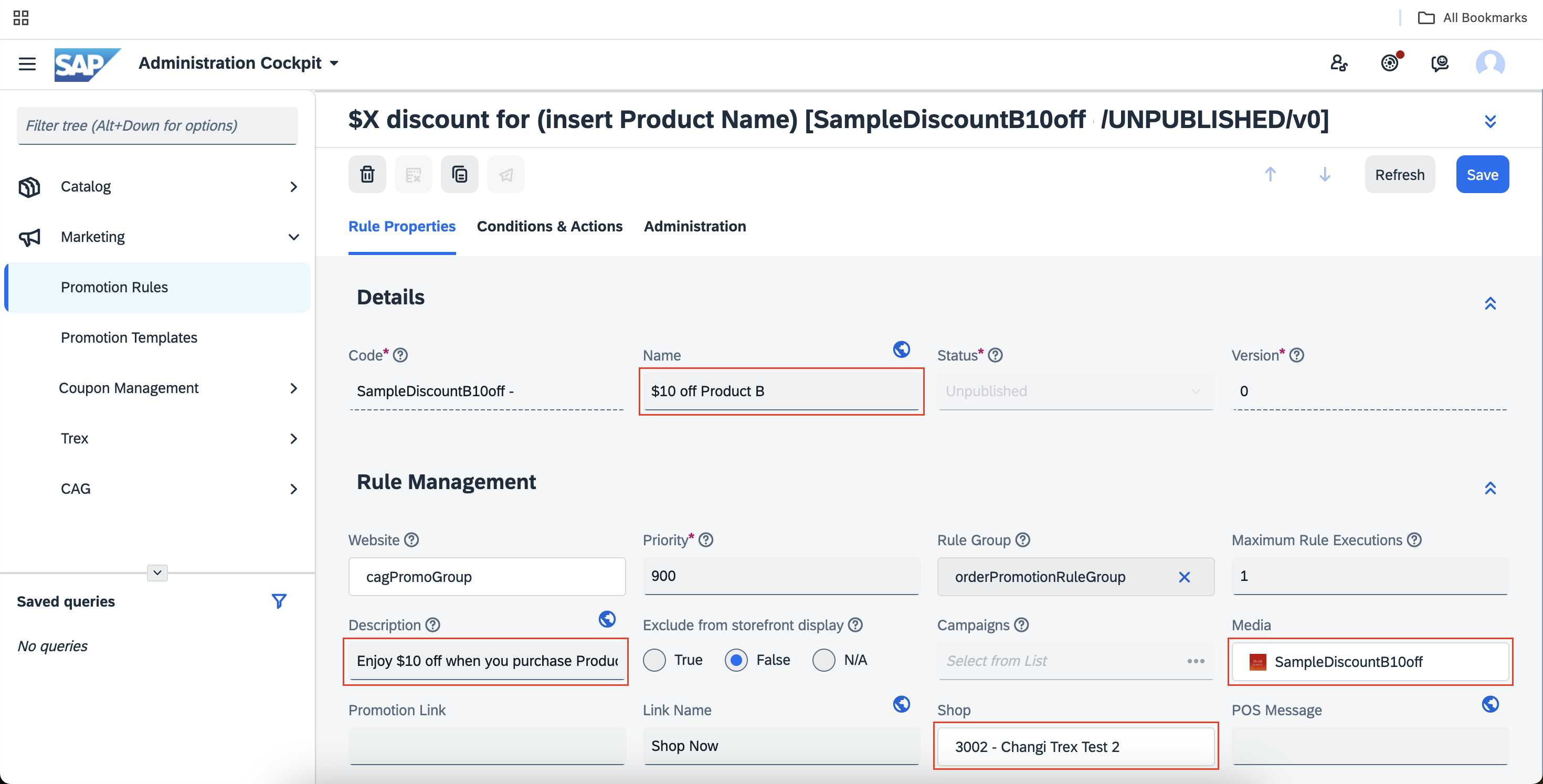The width and height of the screenshot is (1543, 784).
Task: Toggle the hamburger navigation menu
Action: tap(27, 63)
